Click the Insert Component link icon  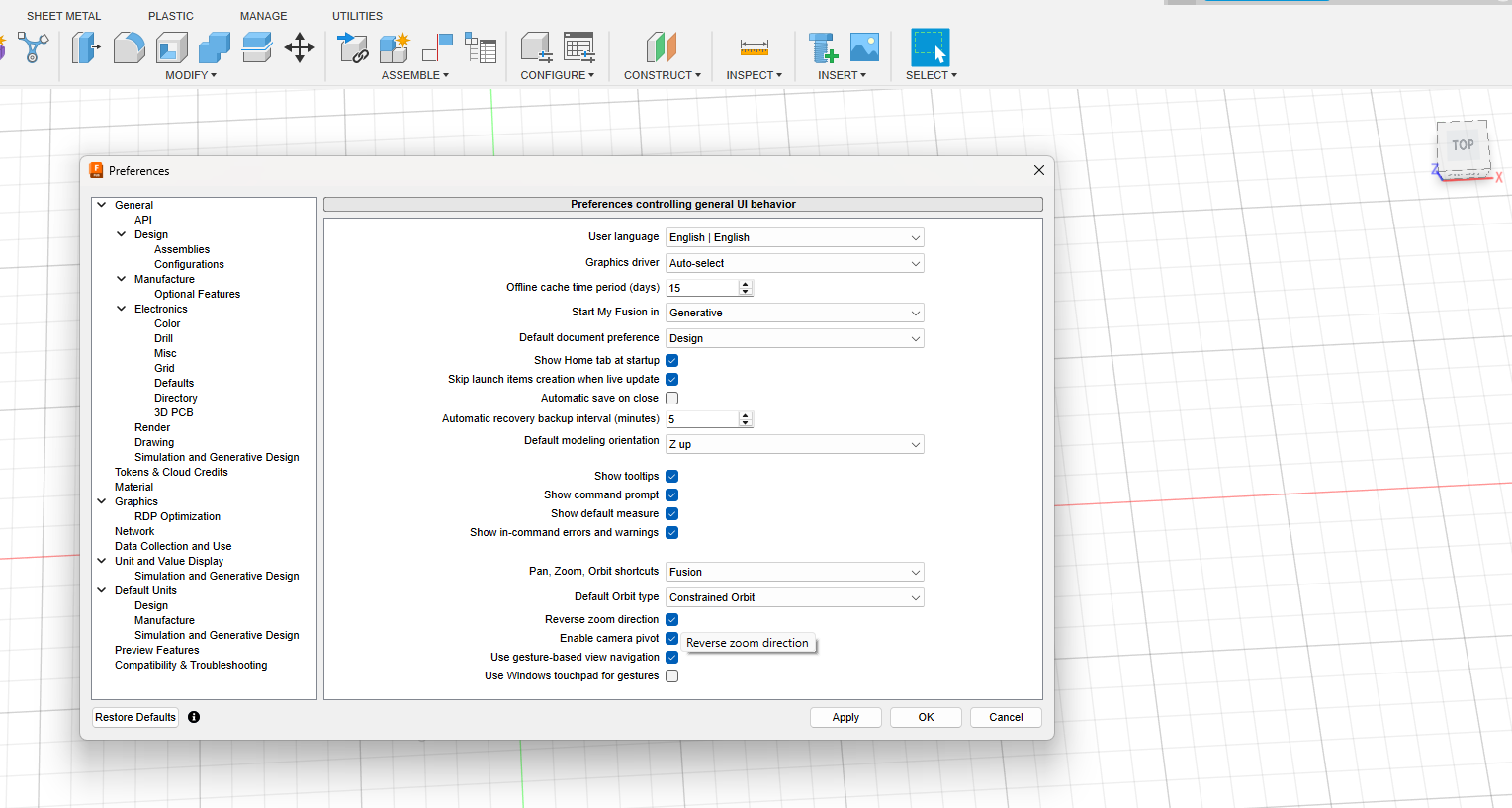(353, 47)
